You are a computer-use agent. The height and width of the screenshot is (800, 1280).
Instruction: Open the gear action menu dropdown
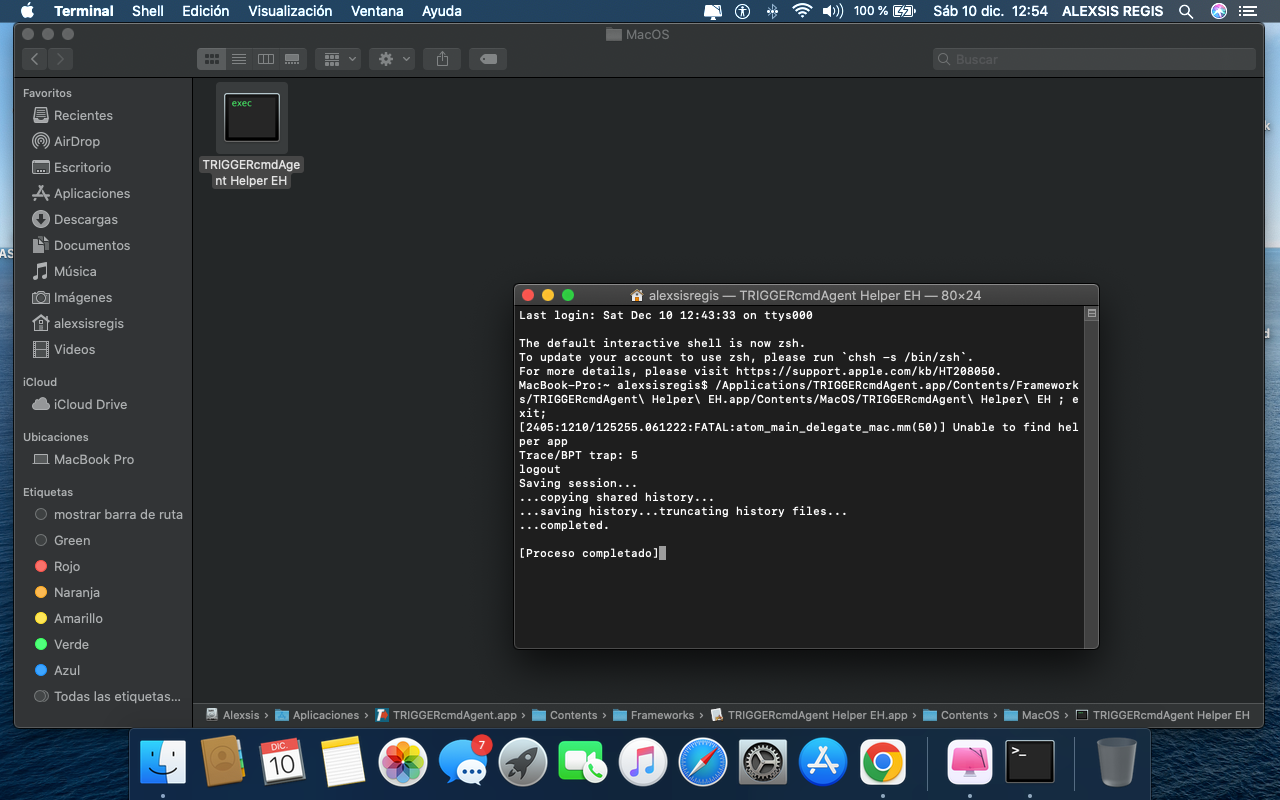[391, 59]
